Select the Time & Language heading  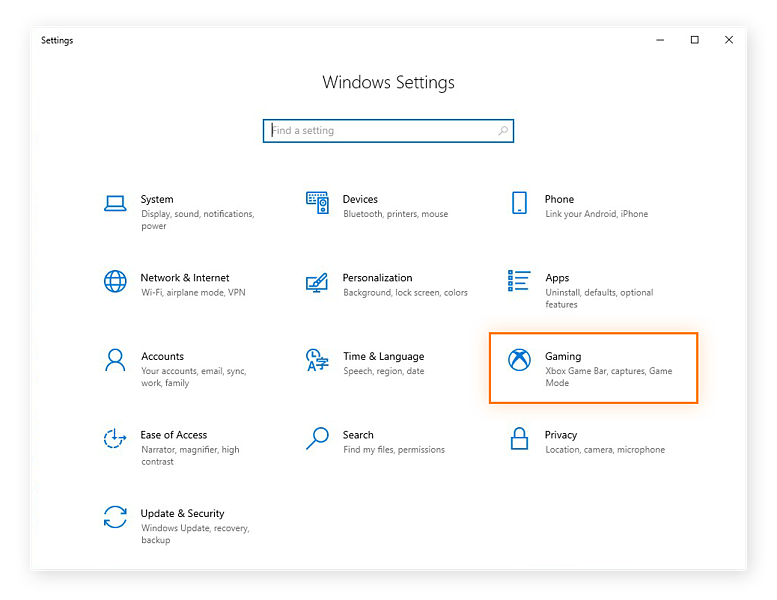point(384,357)
